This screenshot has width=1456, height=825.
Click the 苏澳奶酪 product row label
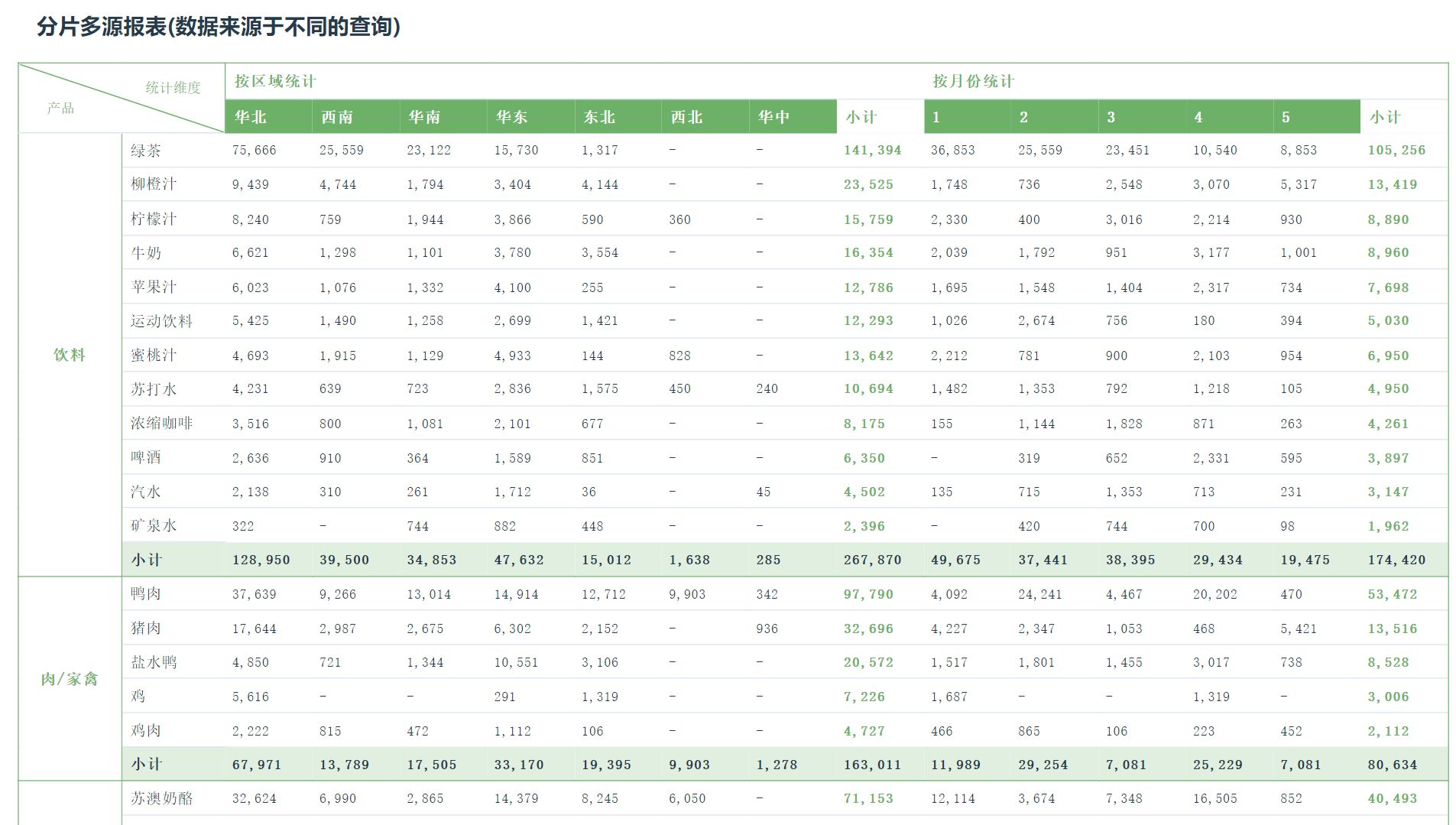161,799
